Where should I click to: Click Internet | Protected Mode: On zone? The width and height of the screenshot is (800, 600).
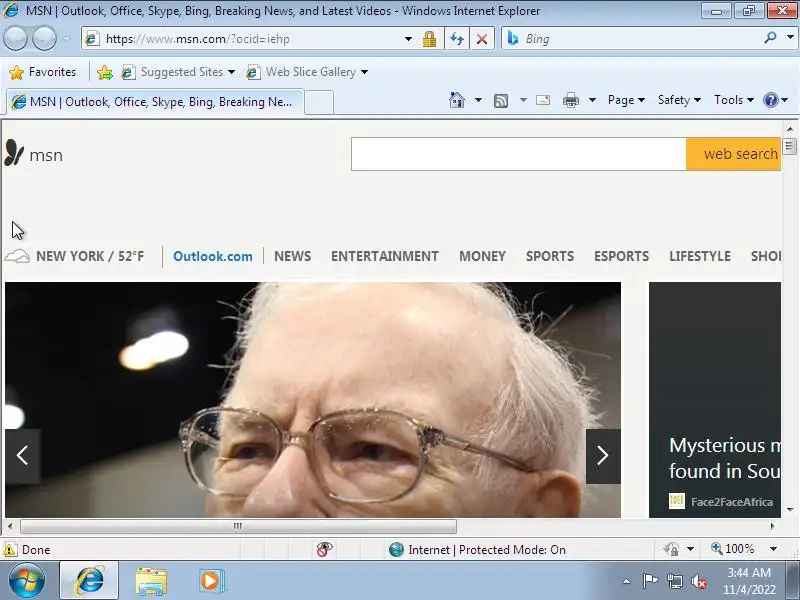[x=477, y=549]
